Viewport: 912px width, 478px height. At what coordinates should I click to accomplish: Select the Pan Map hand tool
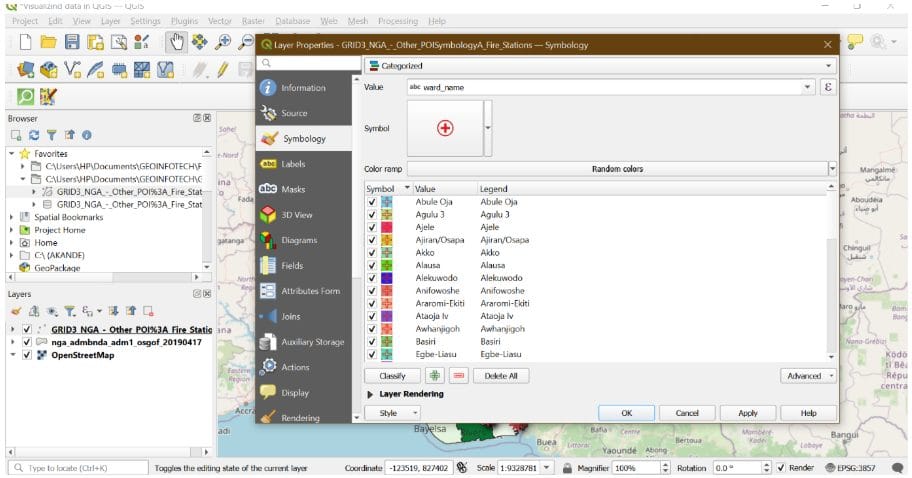(176, 42)
